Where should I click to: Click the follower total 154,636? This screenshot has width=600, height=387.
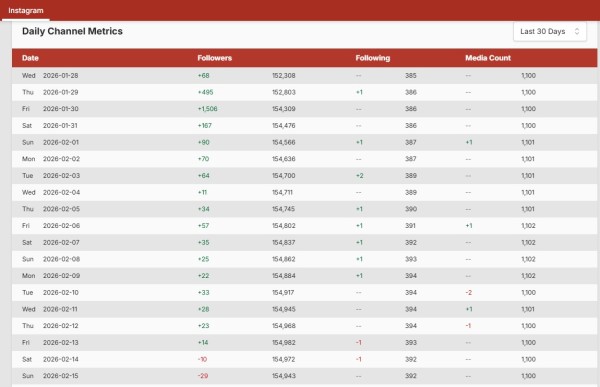point(284,159)
